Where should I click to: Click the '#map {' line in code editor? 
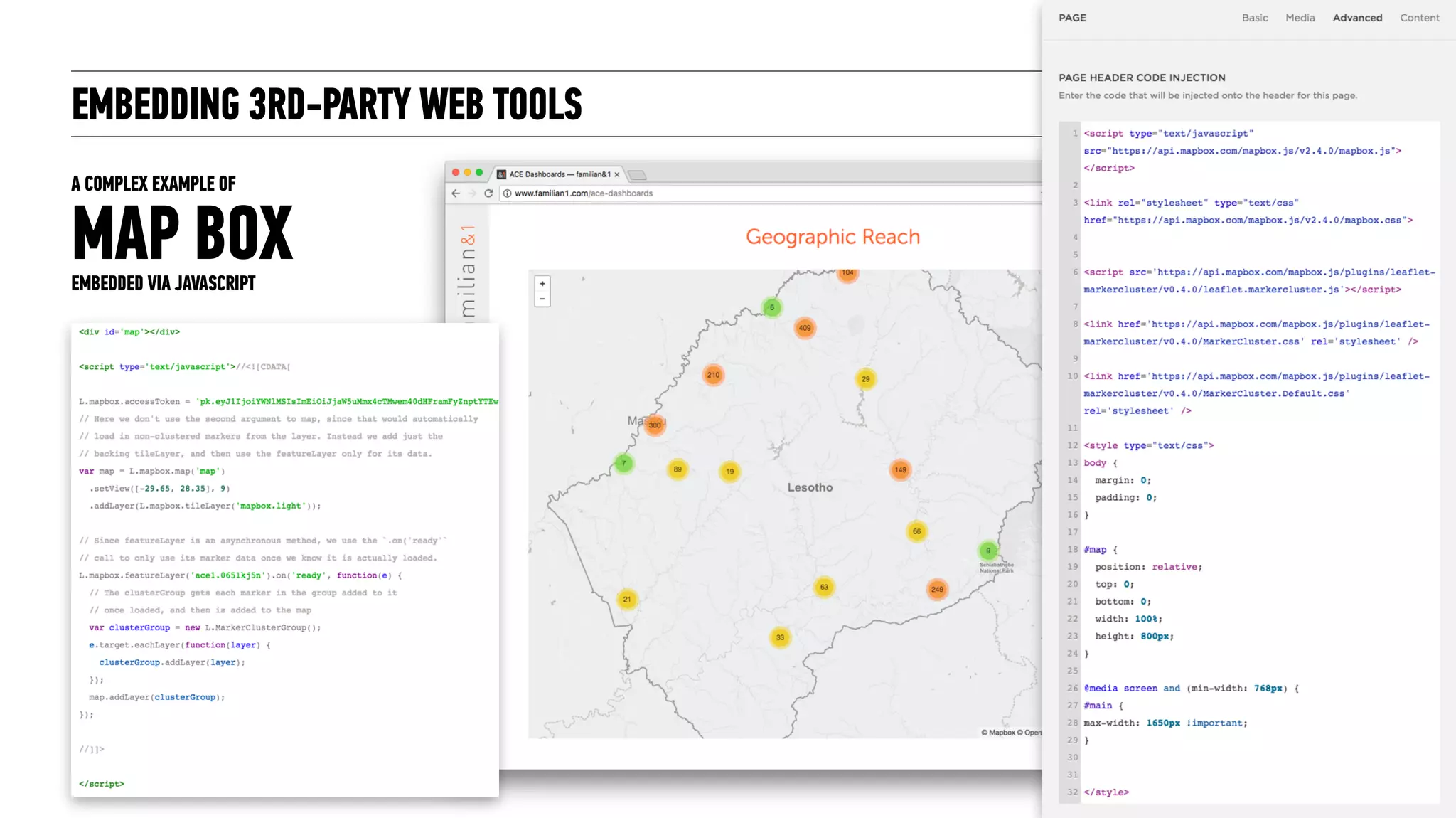(x=1101, y=550)
